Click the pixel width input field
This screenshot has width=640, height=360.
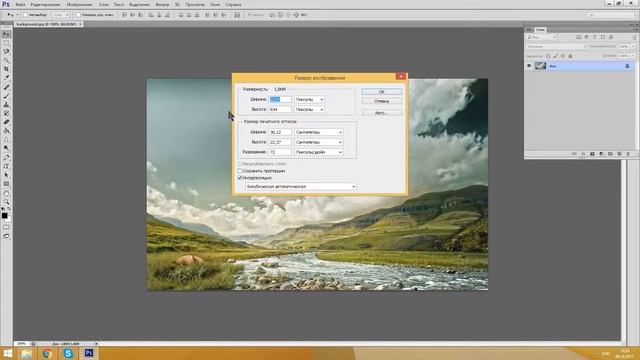[x=280, y=100]
